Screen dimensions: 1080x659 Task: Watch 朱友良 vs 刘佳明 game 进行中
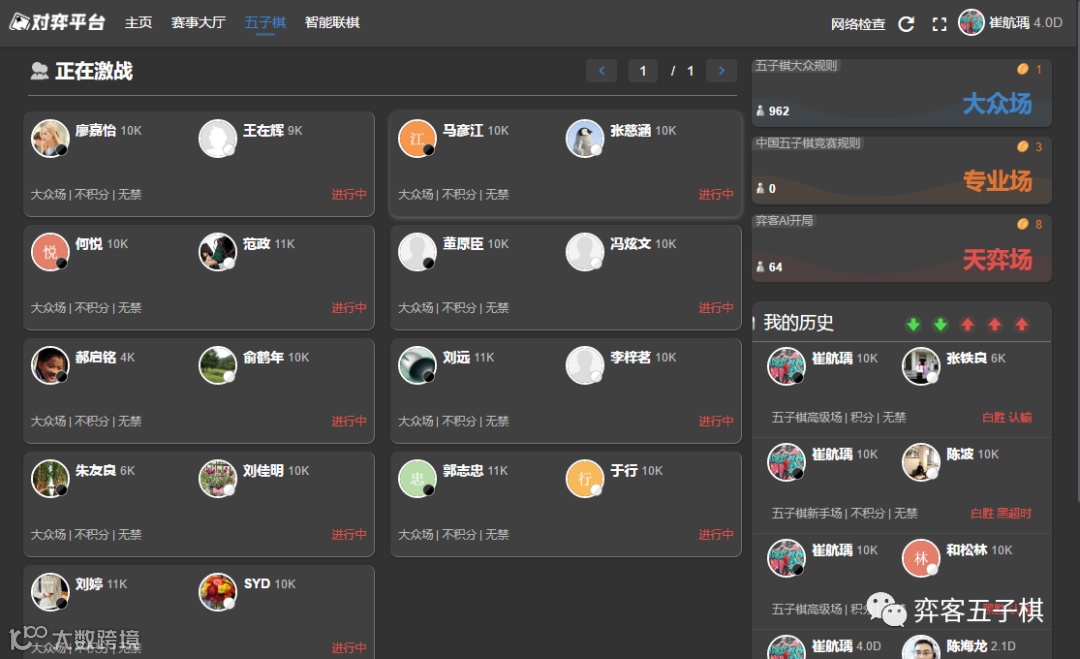click(349, 534)
